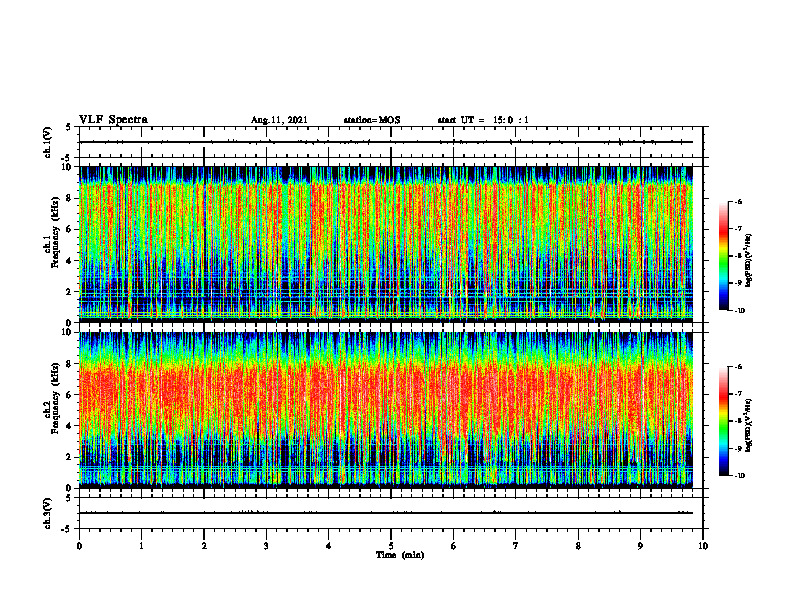Click time axis tick label '6'

point(454,546)
